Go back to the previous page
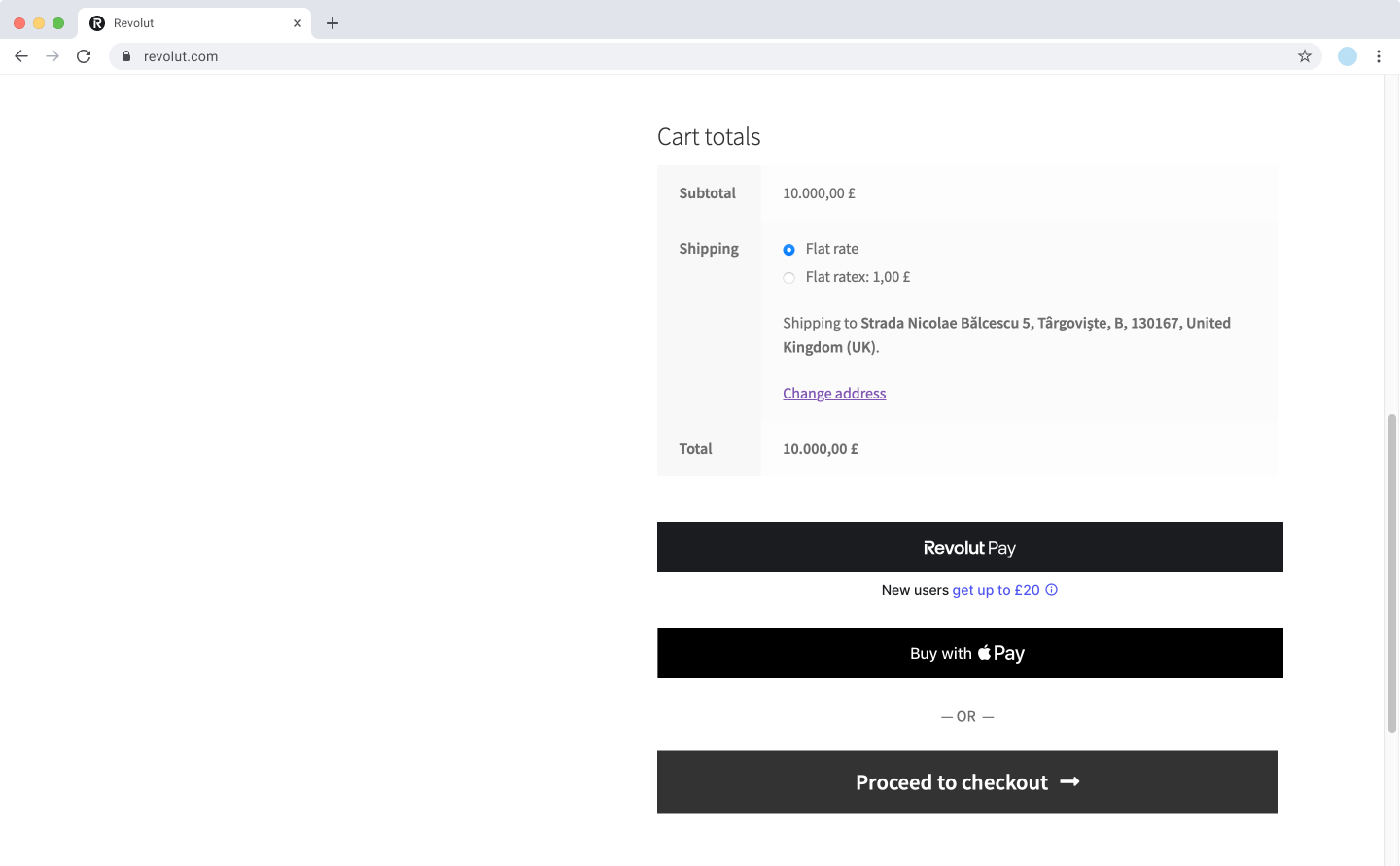The height and width of the screenshot is (866, 1400). 21,56
